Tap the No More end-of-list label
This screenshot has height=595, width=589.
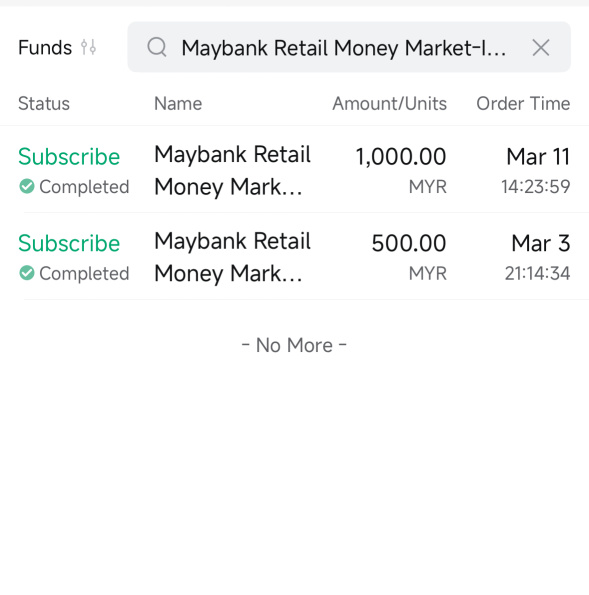294,345
